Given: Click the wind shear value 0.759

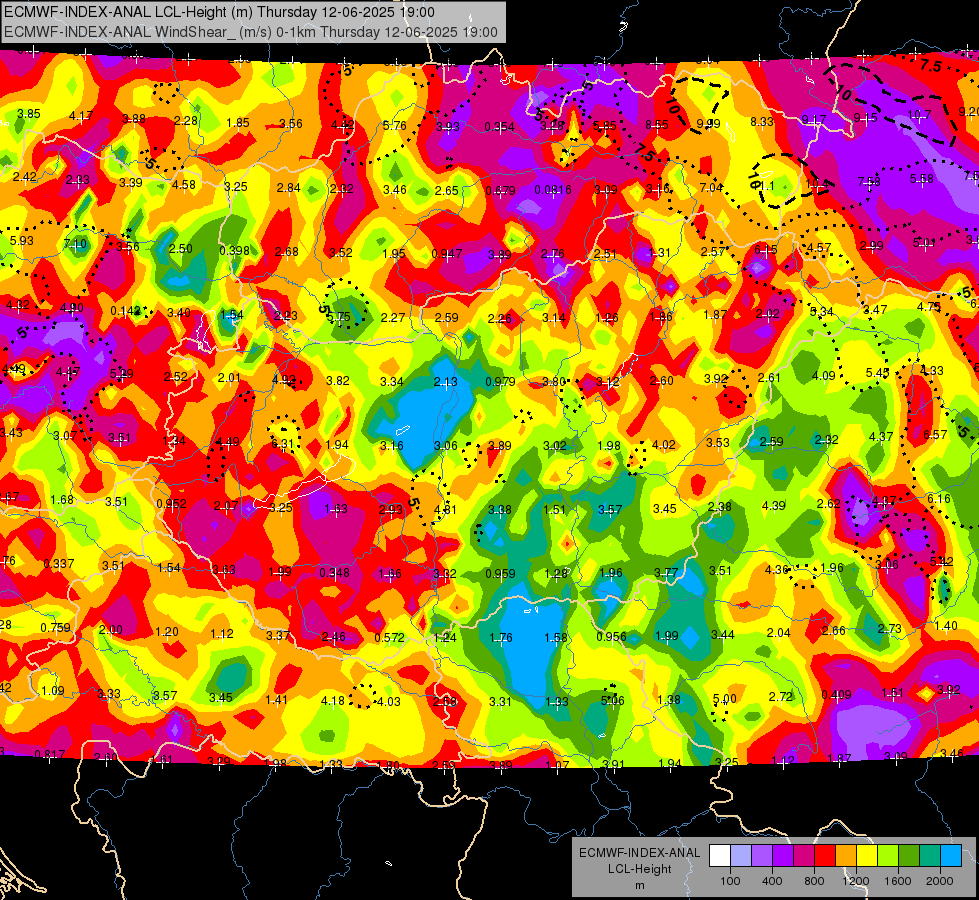Looking at the screenshot, I should point(56,628).
